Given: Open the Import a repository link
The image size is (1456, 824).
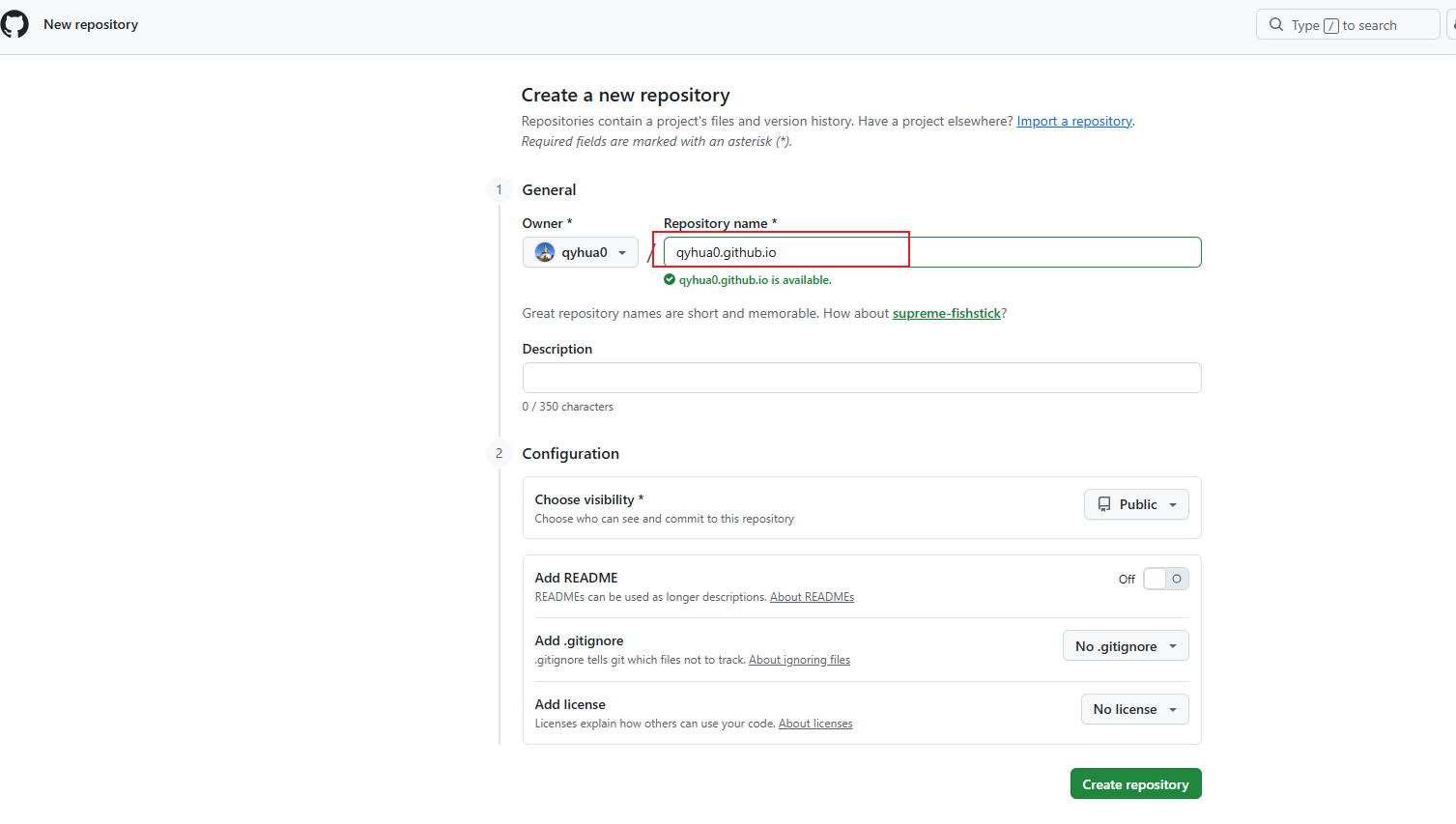Looking at the screenshot, I should [x=1074, y=121].
